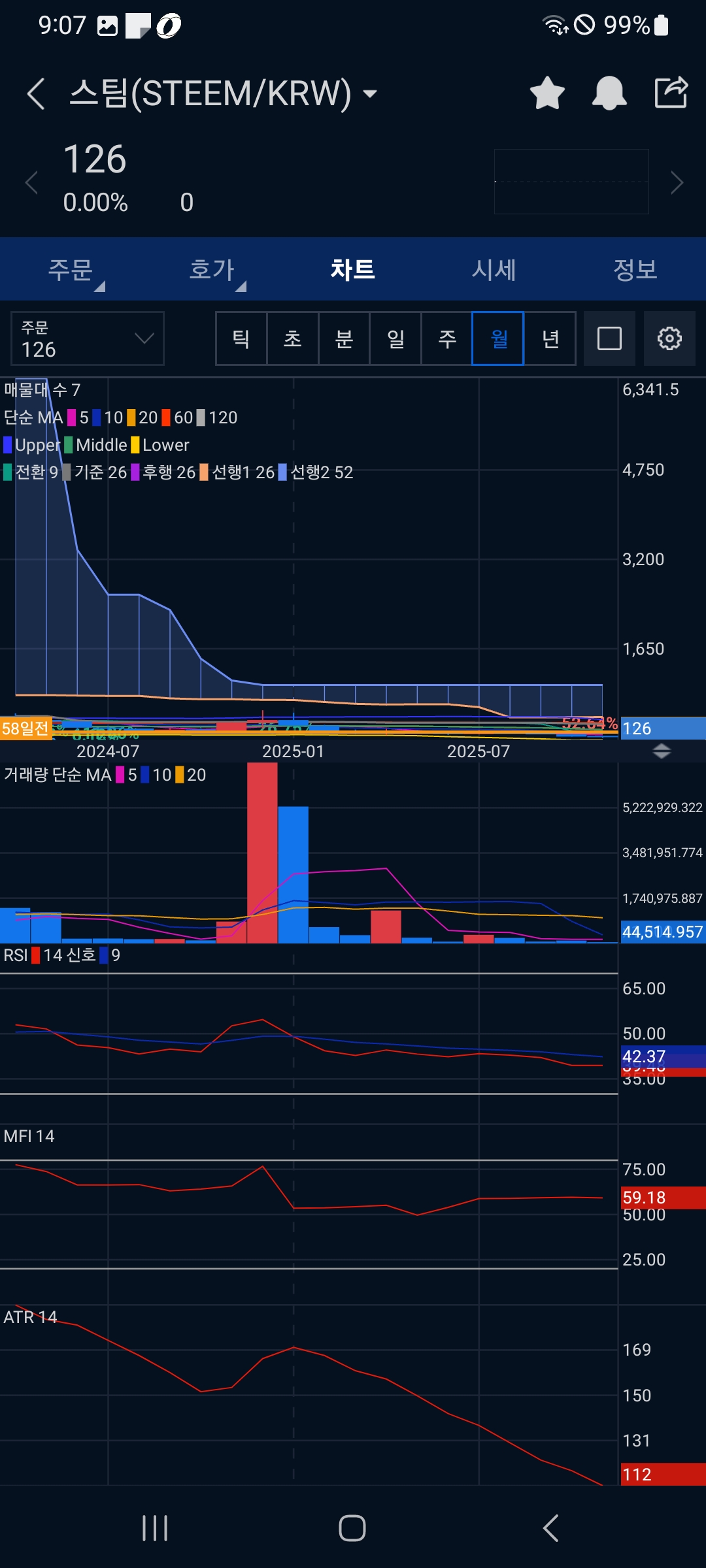Switch to the 차트 tab

pyautogui.click(x=353, y=270)
